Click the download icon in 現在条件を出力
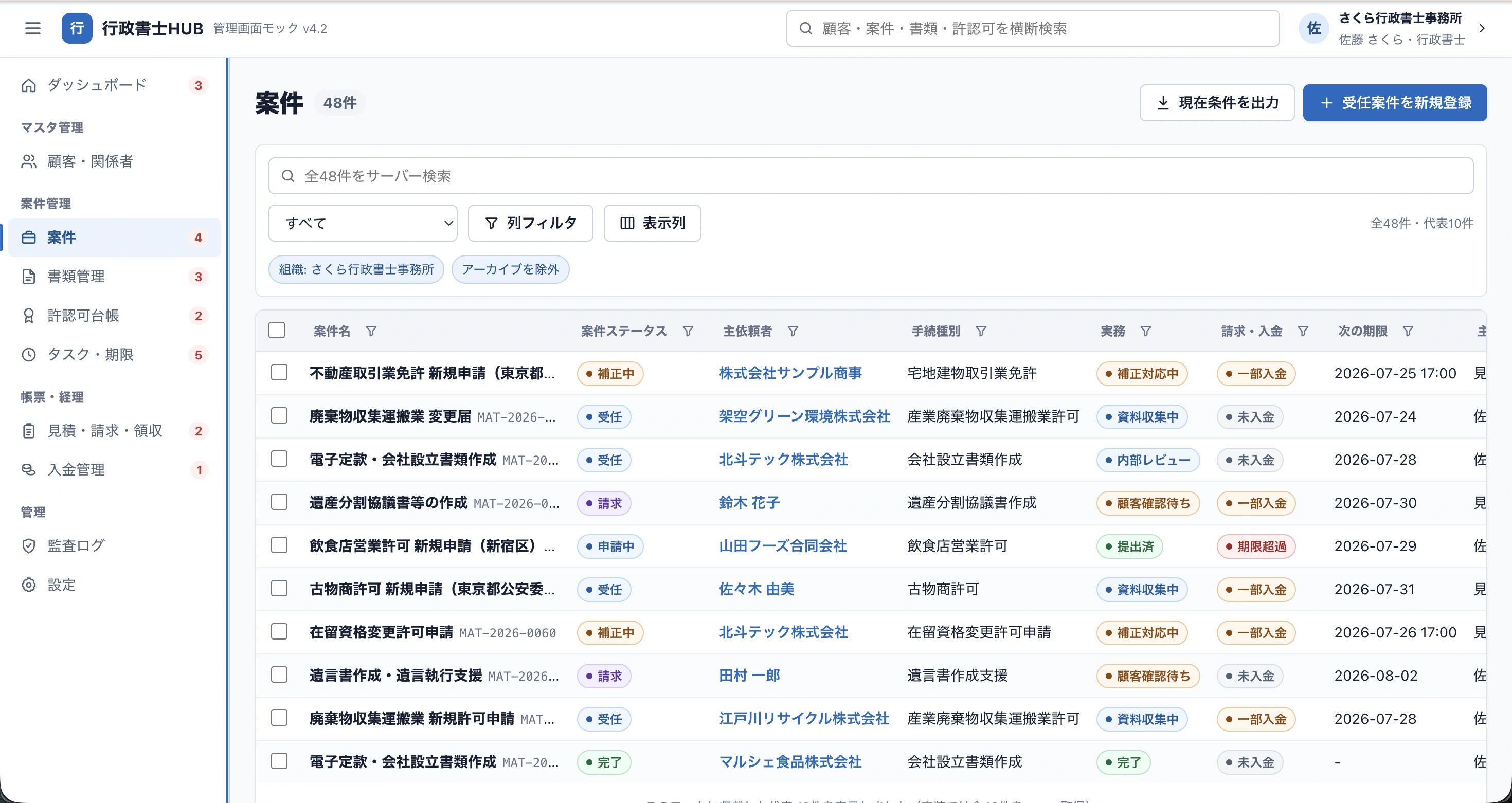The width and height of the screenshot is (1512, 803). tap(1163, 103)
